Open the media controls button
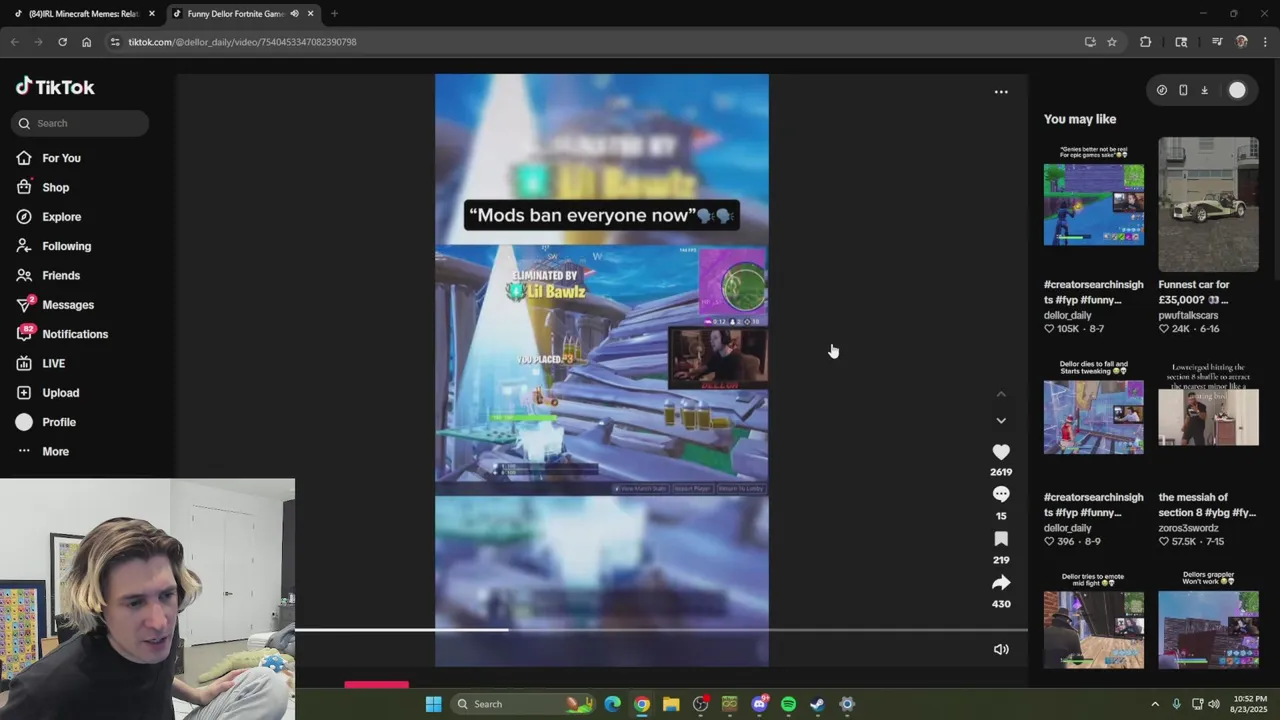This screenshot has height=720, width=1280. [x=1217, y=42]
